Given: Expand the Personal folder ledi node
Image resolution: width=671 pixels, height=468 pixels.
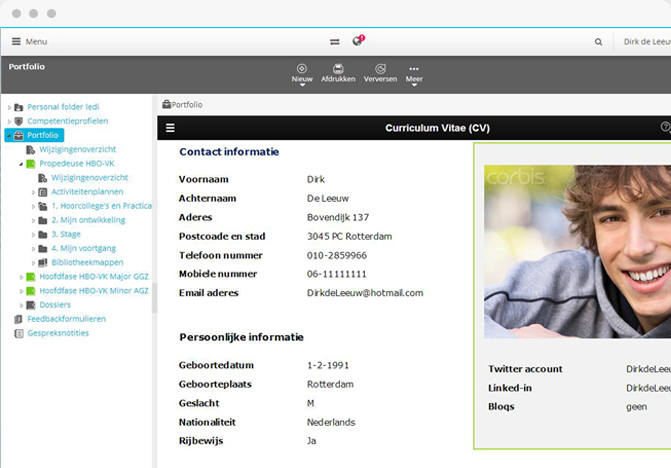Looking at the screenshot, I should [9, 107].
